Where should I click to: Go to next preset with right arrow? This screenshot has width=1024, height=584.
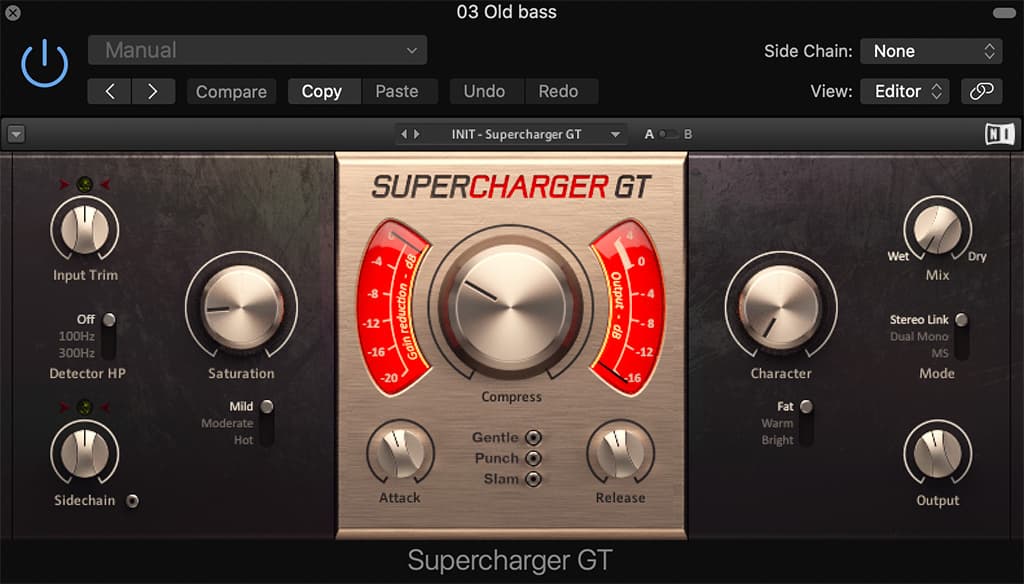click(153, 91)
